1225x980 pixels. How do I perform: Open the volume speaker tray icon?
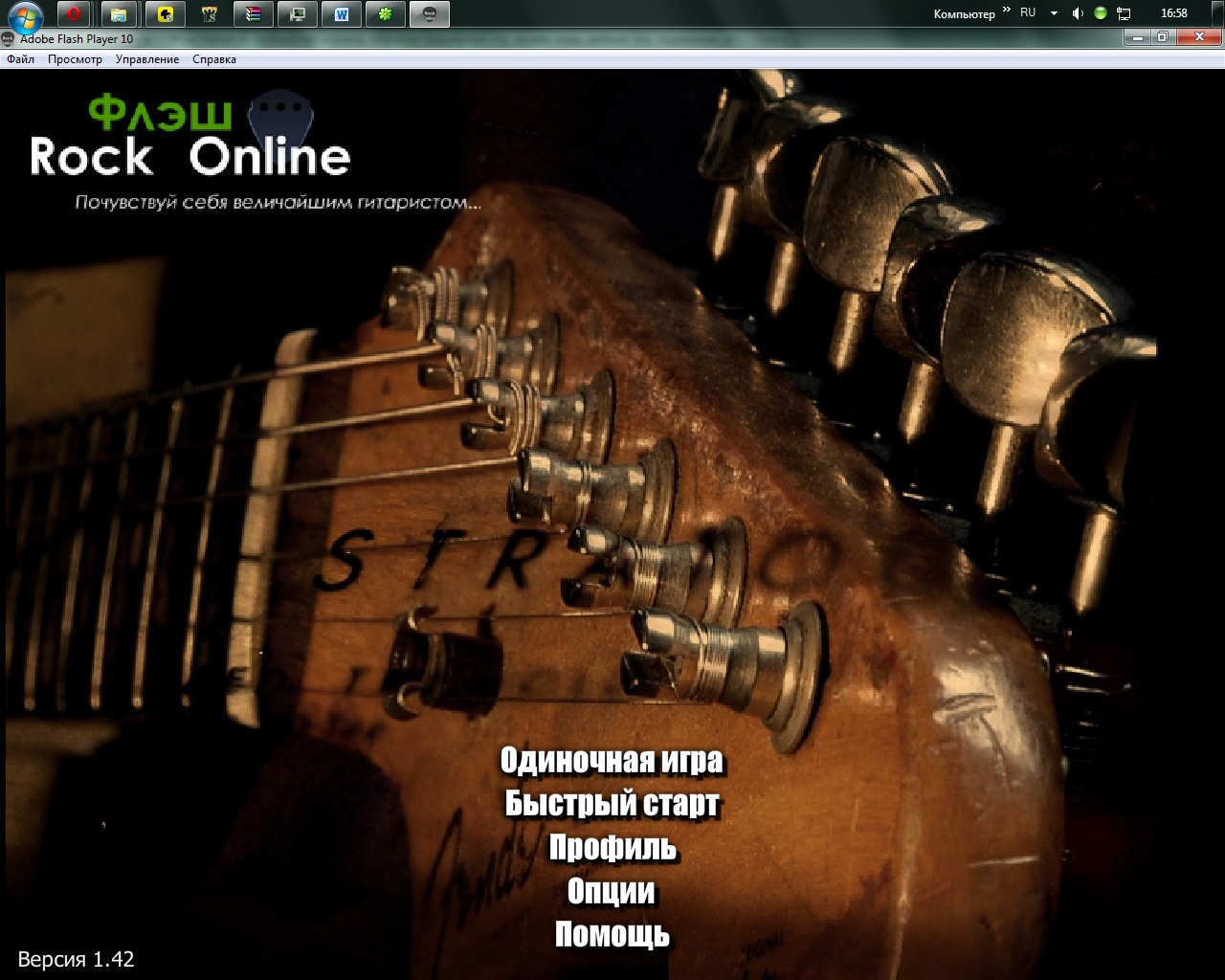1078,13
